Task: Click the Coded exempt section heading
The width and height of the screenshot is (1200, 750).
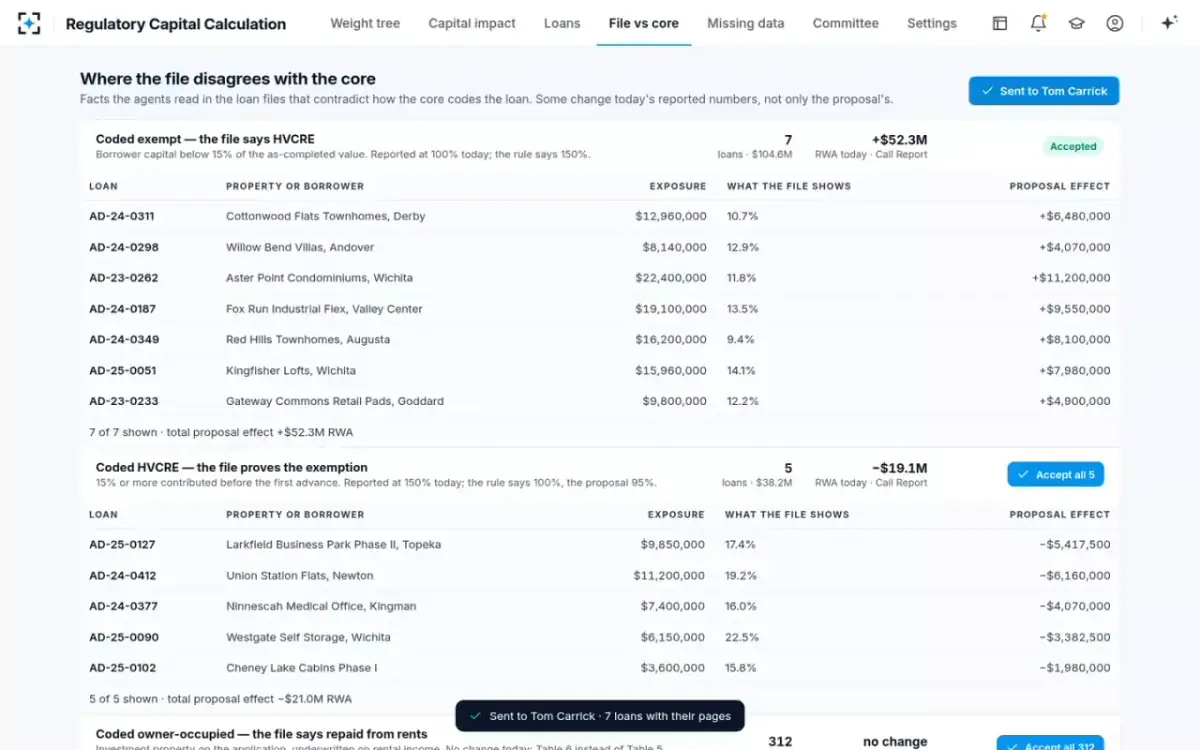Action: [x=205, y=139]
